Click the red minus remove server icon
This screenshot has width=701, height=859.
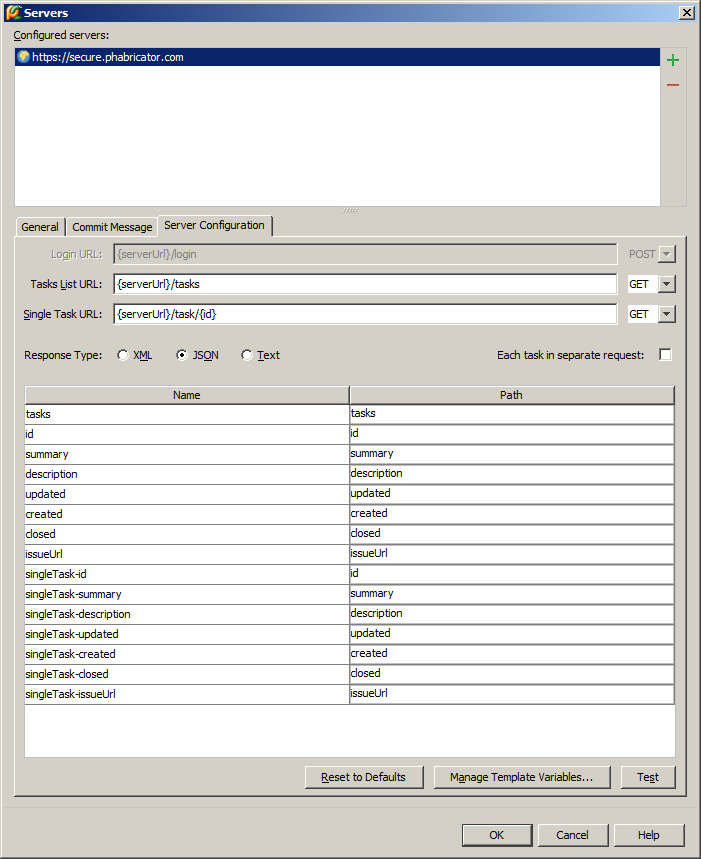[673, 85]
